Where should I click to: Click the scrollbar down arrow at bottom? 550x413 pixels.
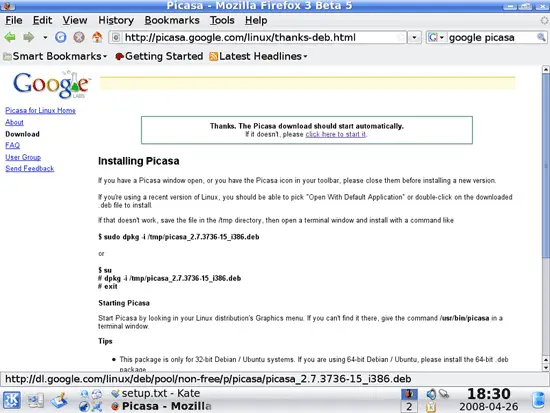tap(545, 368)
